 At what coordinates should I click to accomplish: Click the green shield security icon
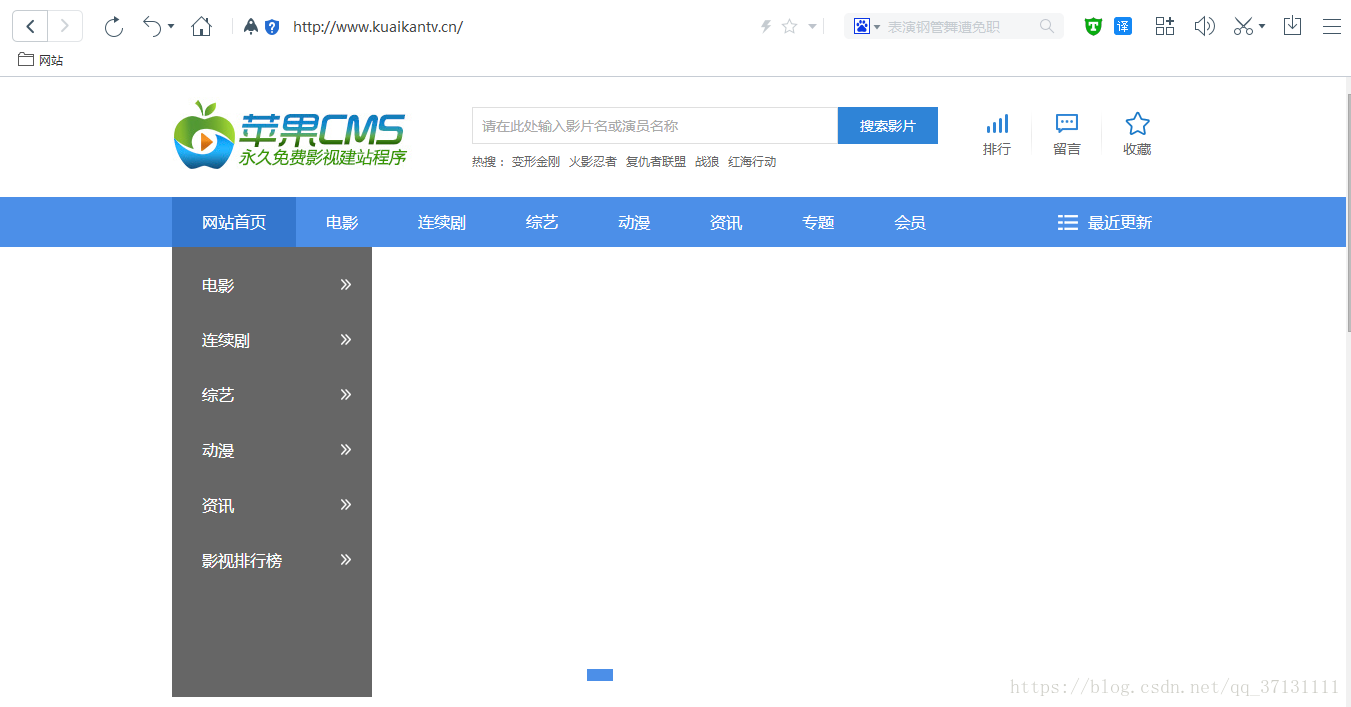[x=1093, y=27]
